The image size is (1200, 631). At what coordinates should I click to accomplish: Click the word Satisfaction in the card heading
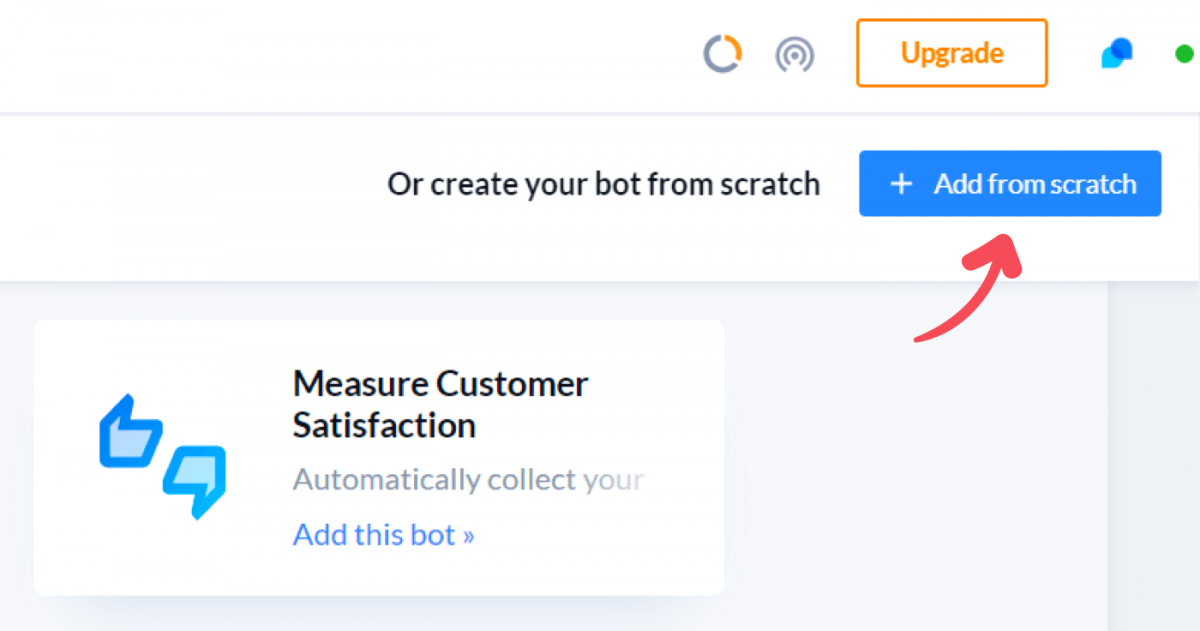[384, 426]
